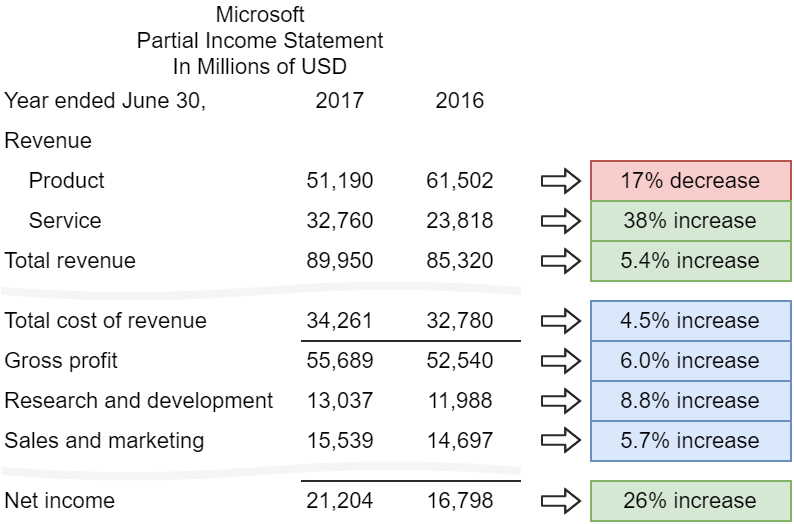Select the Microsoft title text
This screenshot has width=794, height=524.
tap(259, 16)
